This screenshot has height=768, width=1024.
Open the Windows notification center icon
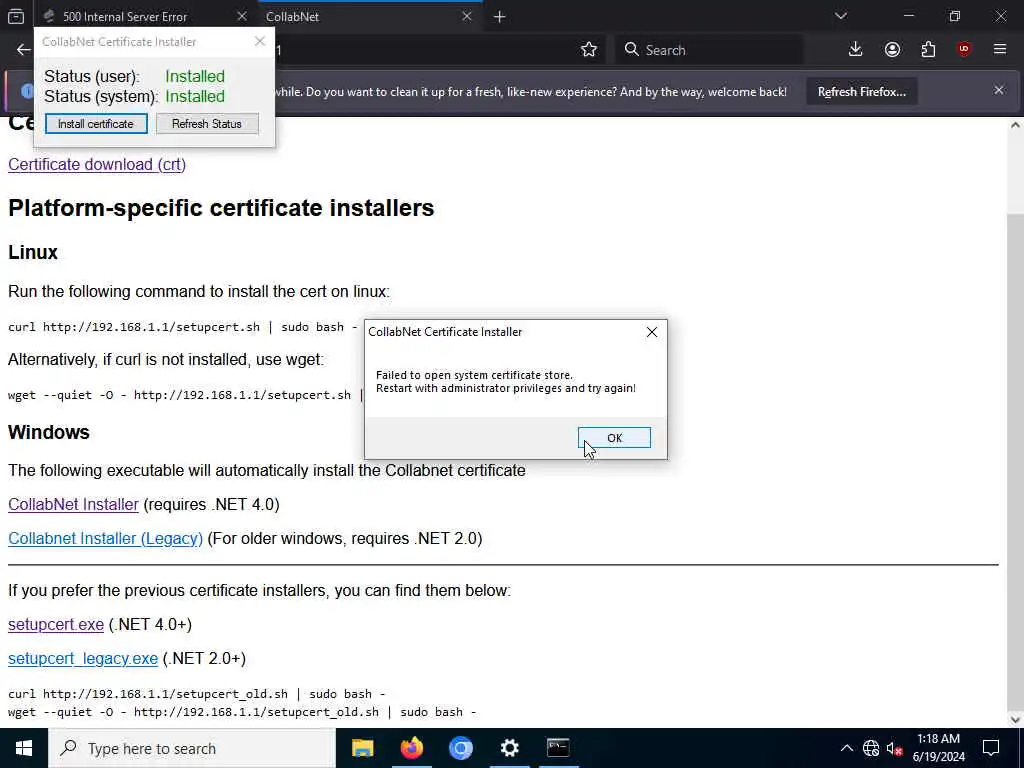coord(991,748)
